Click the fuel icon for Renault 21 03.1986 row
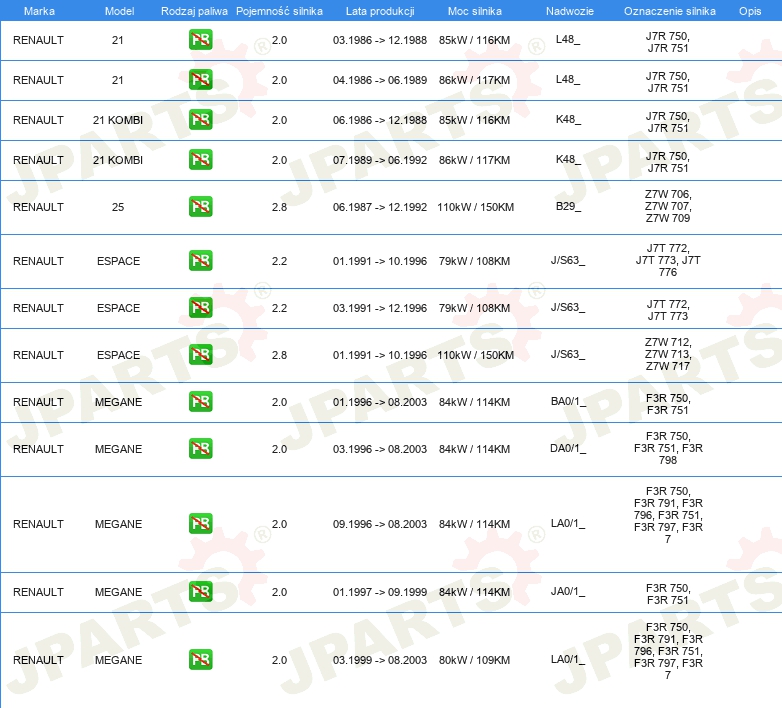 pos(200,40)
